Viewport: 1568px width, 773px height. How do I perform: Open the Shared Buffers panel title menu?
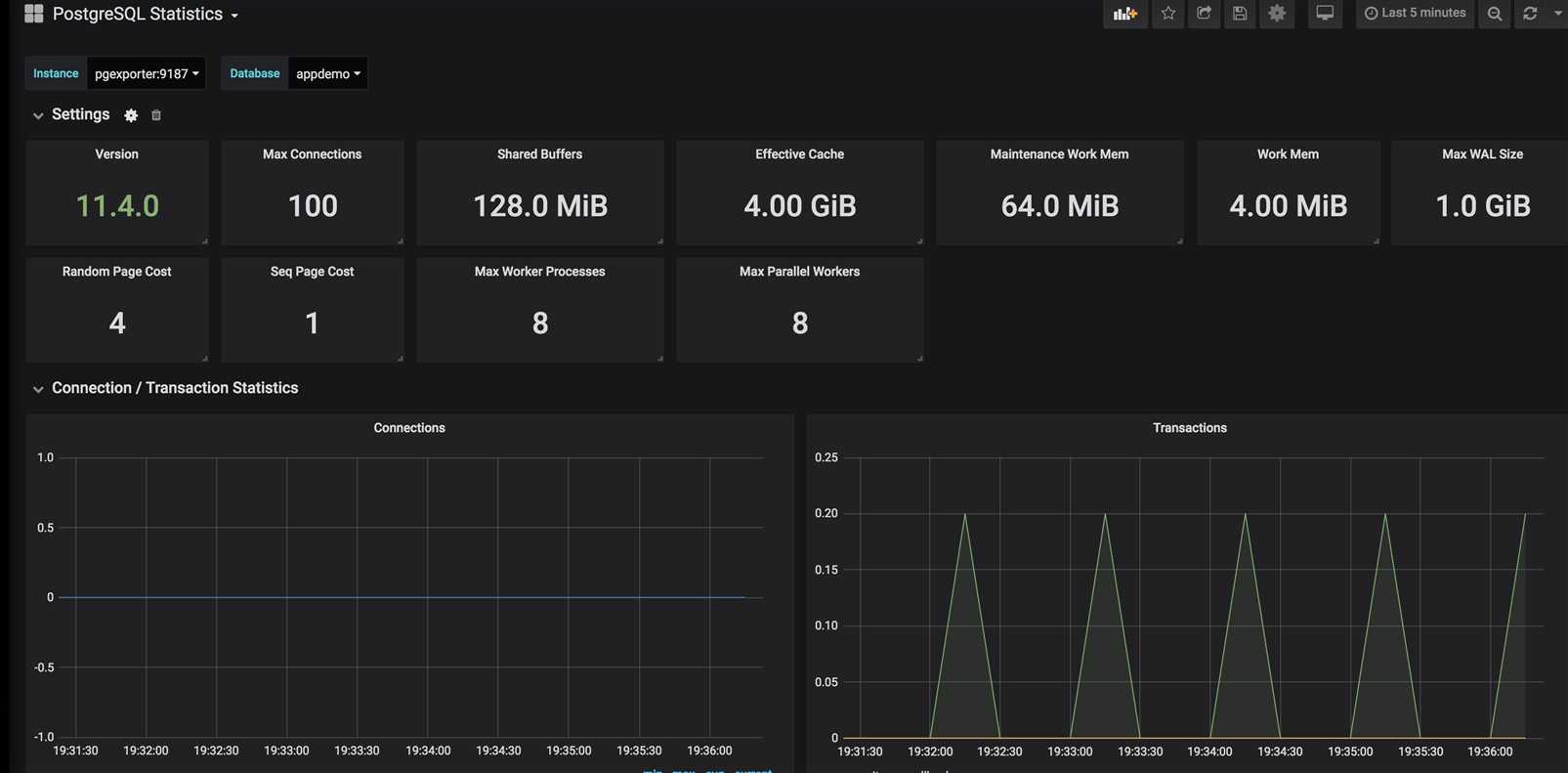coord(539,154)
